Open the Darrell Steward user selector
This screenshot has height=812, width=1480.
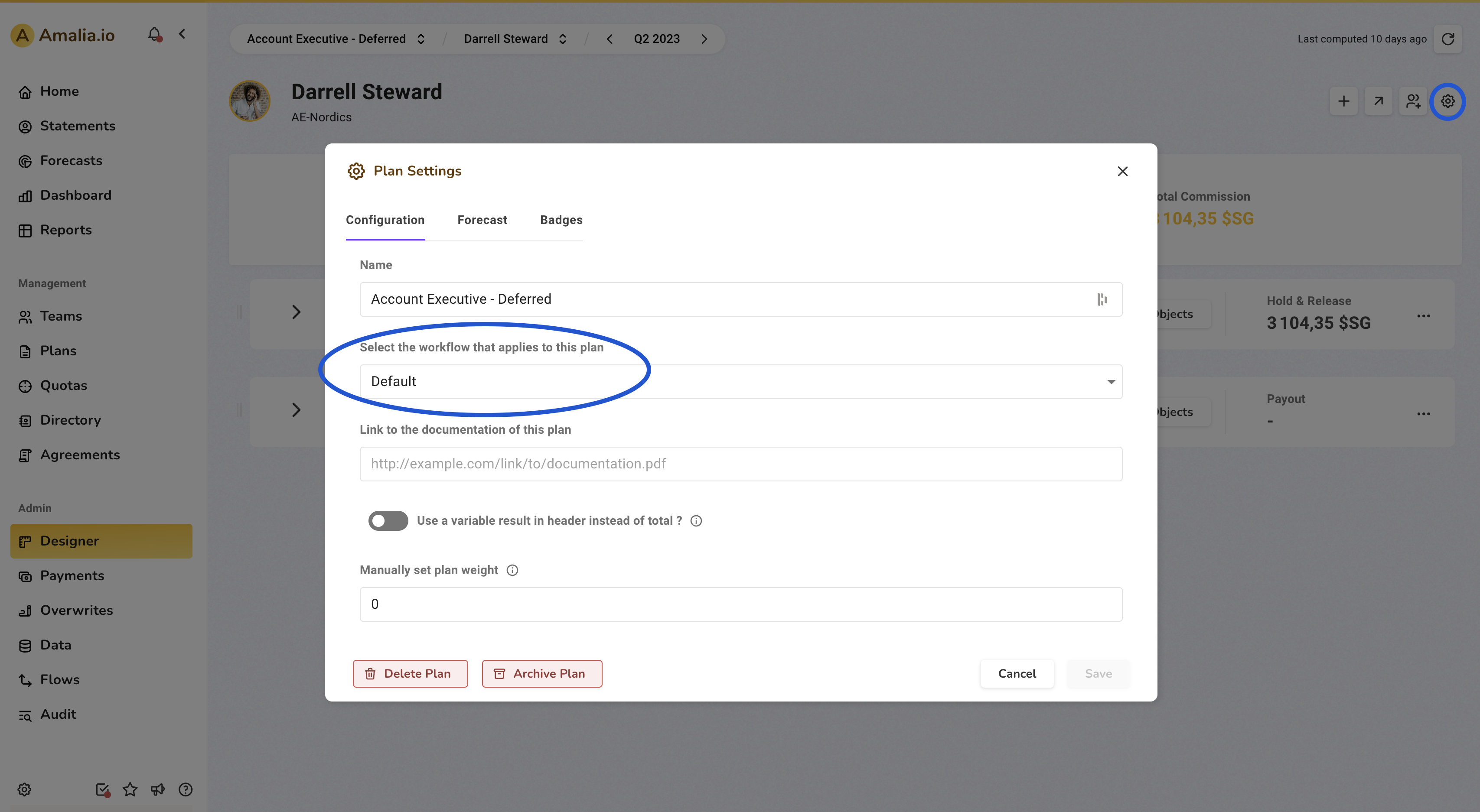515,39
